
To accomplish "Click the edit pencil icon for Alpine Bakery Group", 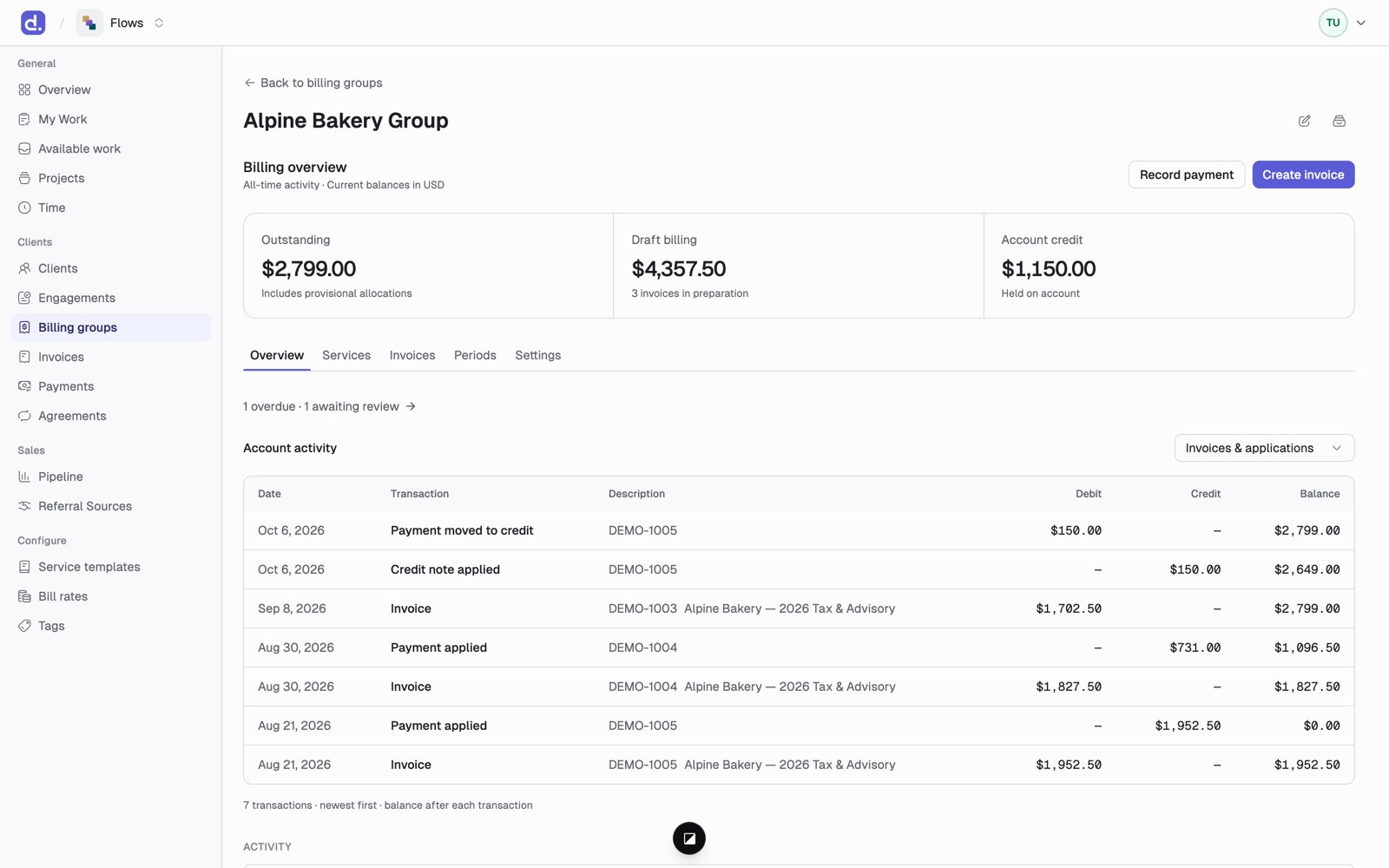I will [x=1304, y=121].
